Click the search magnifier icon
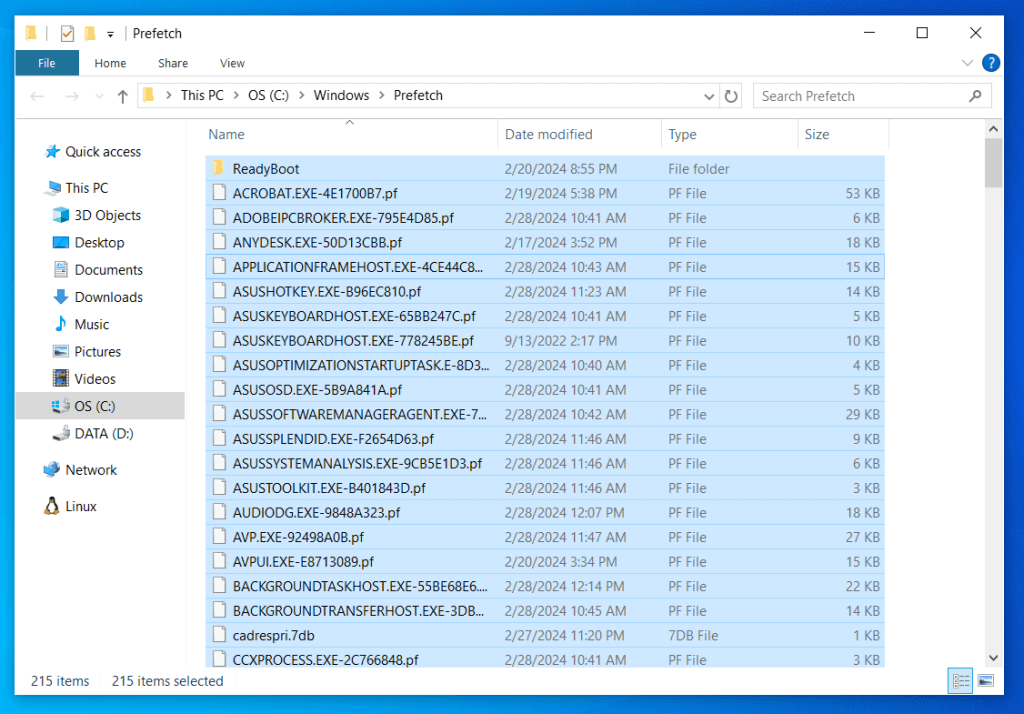 pyautogui.click(x=975, y=96)
